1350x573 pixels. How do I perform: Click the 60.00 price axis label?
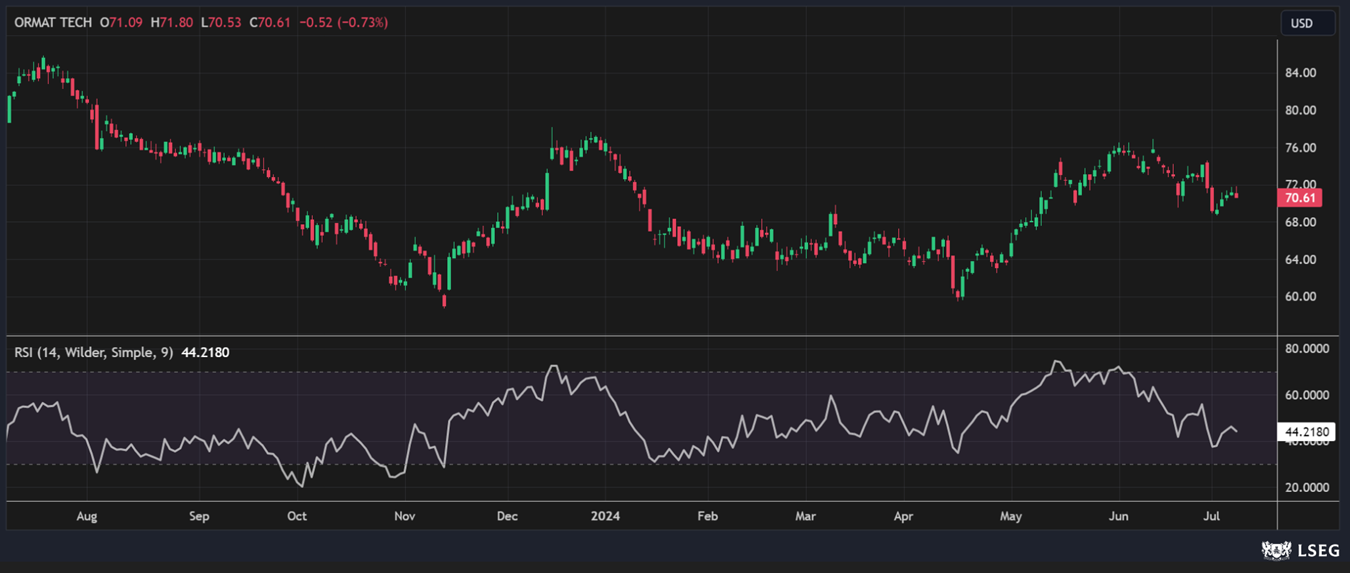point(1300,297)
